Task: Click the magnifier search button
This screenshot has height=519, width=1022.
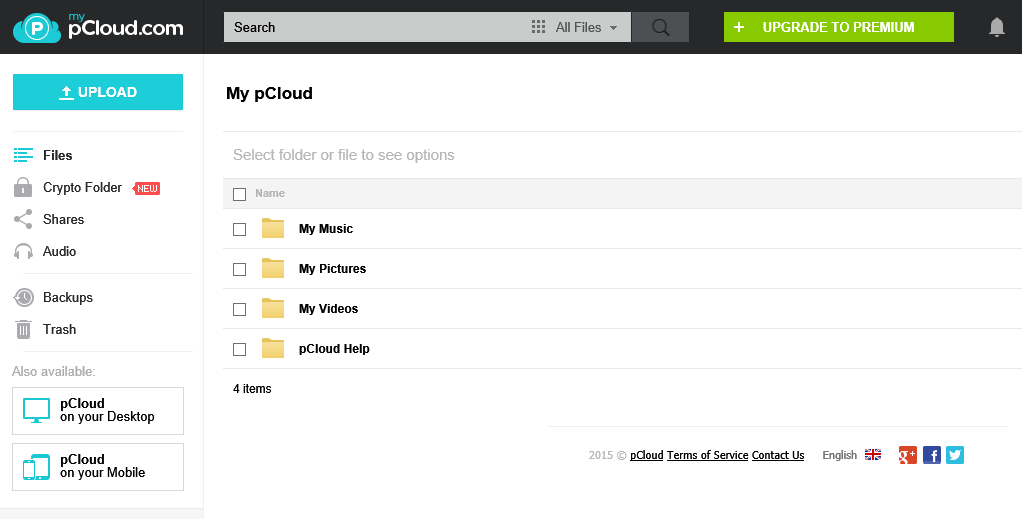Action: (660, 27)
